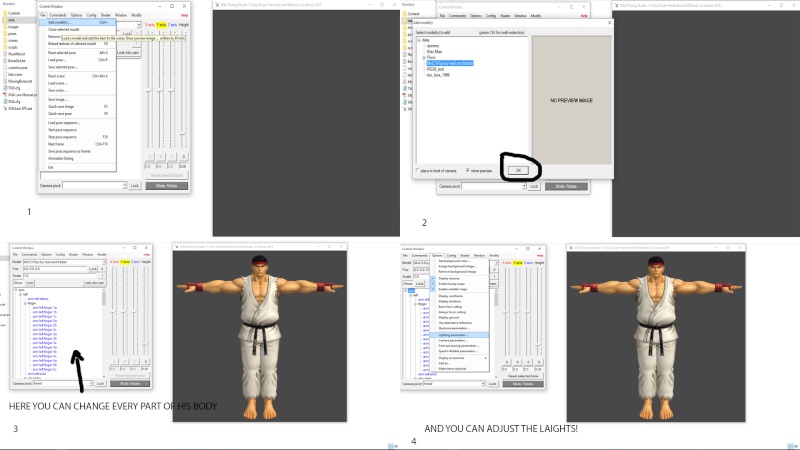This screenshot has width=800, height=450.
Task: Choose 'Load pose...' in File menu
Action: tap(78, 60)
